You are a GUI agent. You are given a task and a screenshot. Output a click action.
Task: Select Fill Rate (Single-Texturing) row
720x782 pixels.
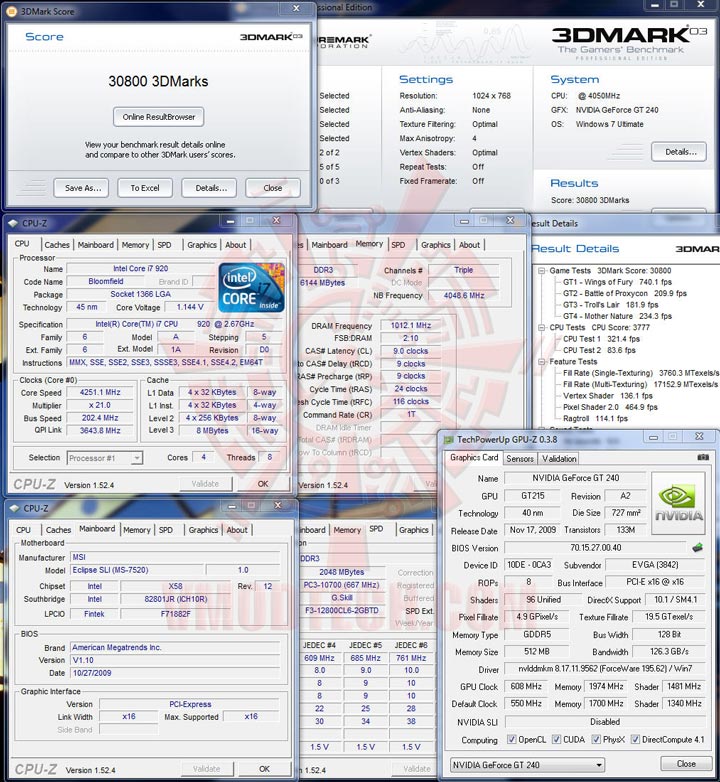coord(641,374)
